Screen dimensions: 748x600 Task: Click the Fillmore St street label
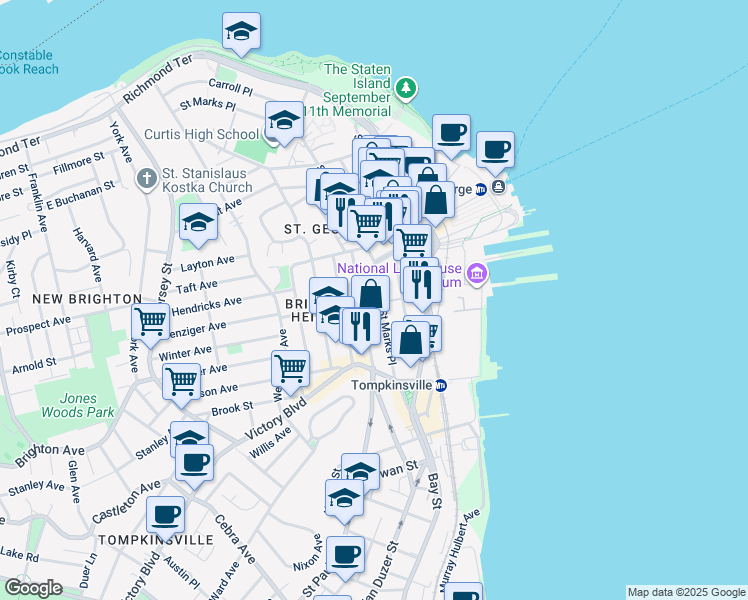pos(79,163)
